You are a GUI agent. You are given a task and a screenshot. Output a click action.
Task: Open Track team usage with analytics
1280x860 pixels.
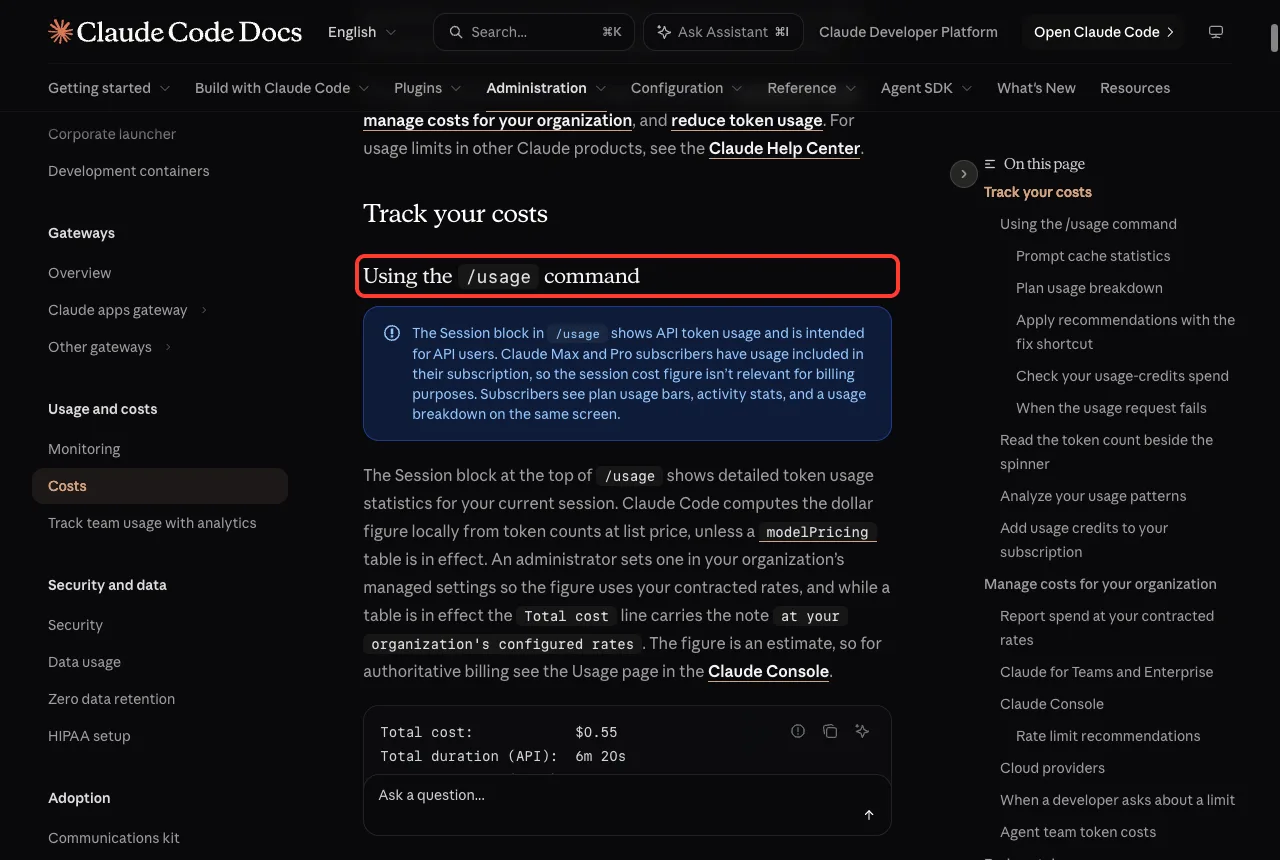click(x=152, y=523)
